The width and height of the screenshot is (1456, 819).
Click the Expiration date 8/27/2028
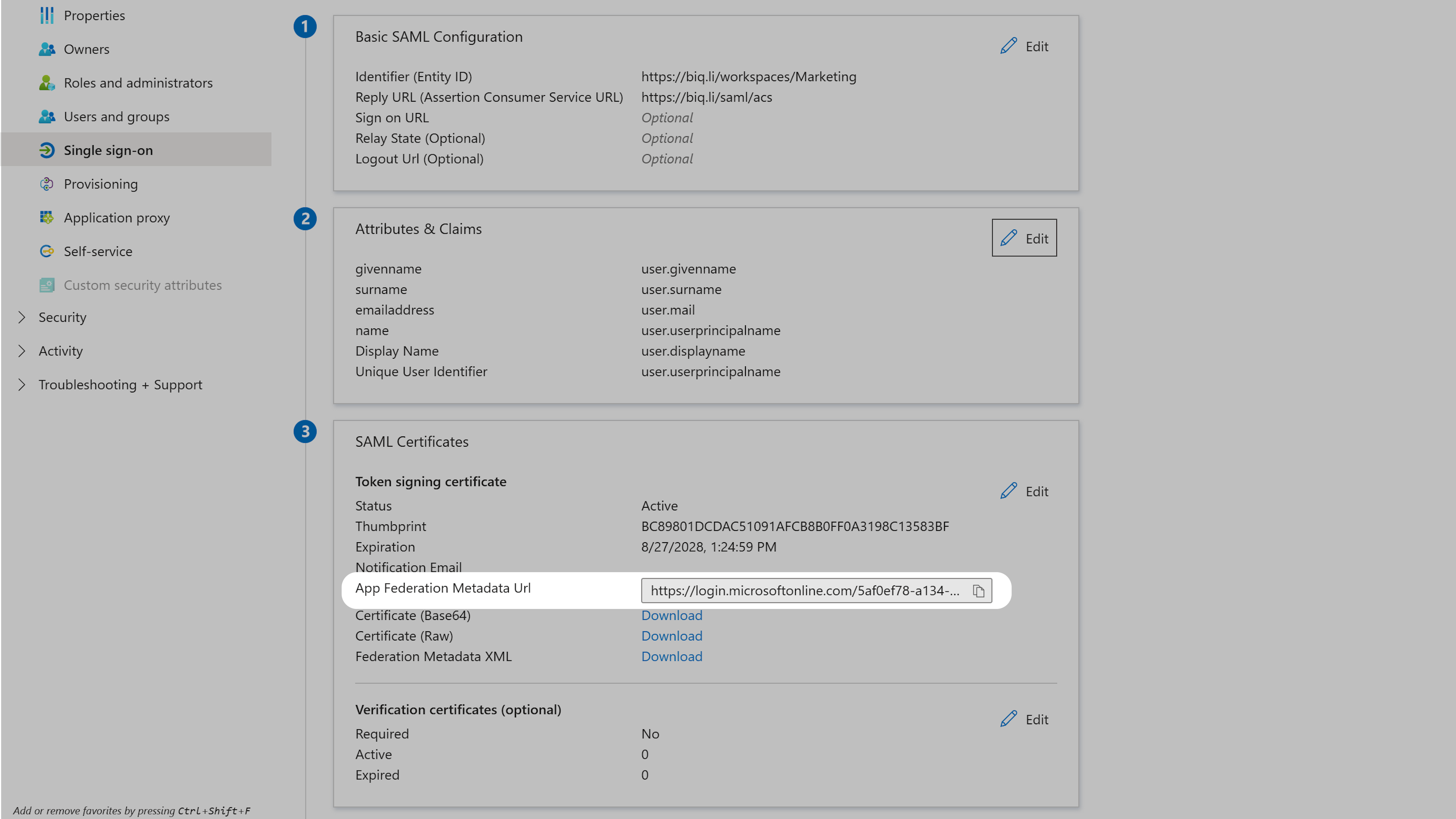(x=709, y=547)
